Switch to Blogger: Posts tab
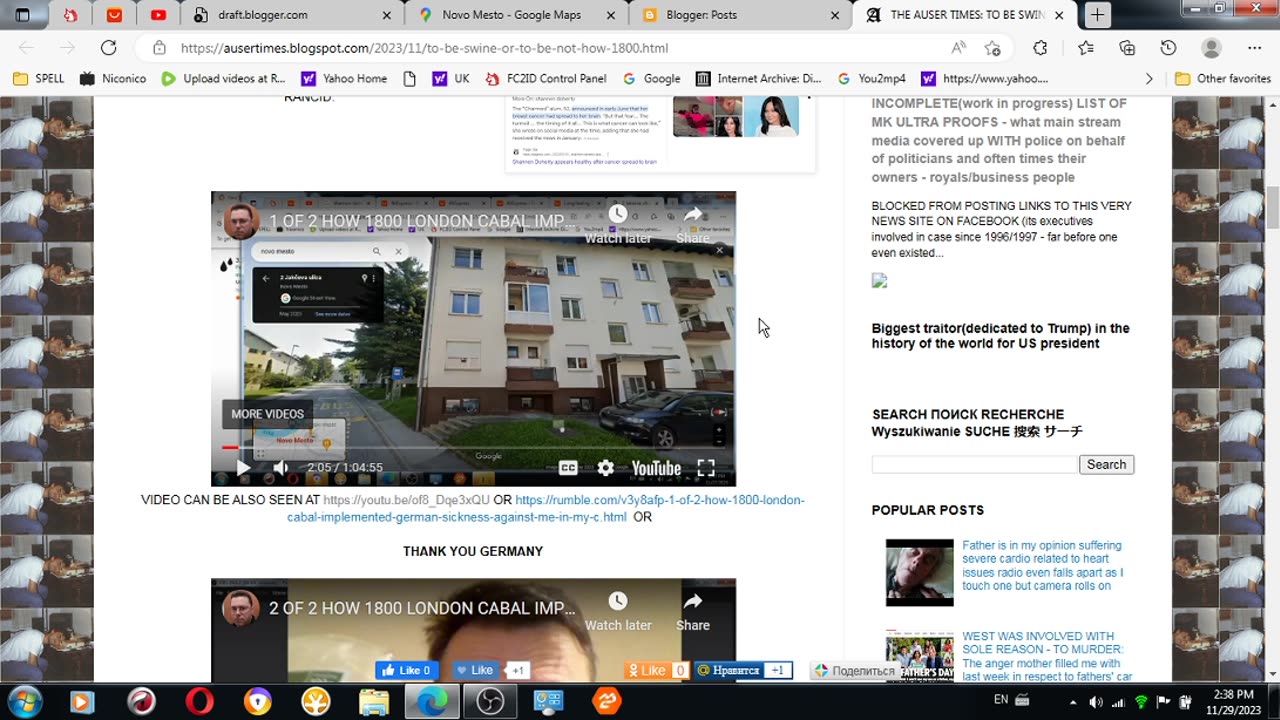Image resolution: width=1280 pixels, height=720 pixels. pyautogui.click(x=741, y=15)
